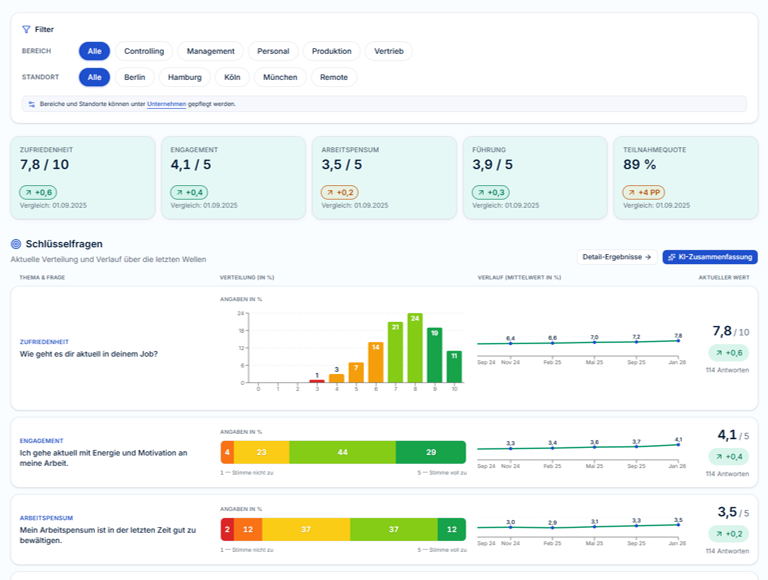Filter by München Standort
The height and width of the screenshot is (580, 768).
click(280, 77)
